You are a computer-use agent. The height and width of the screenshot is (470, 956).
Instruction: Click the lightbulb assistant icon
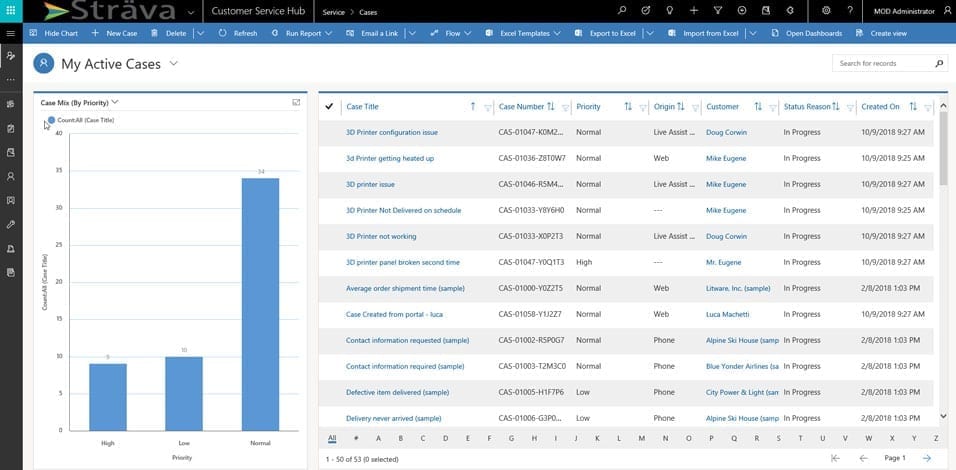click(670, 11)
